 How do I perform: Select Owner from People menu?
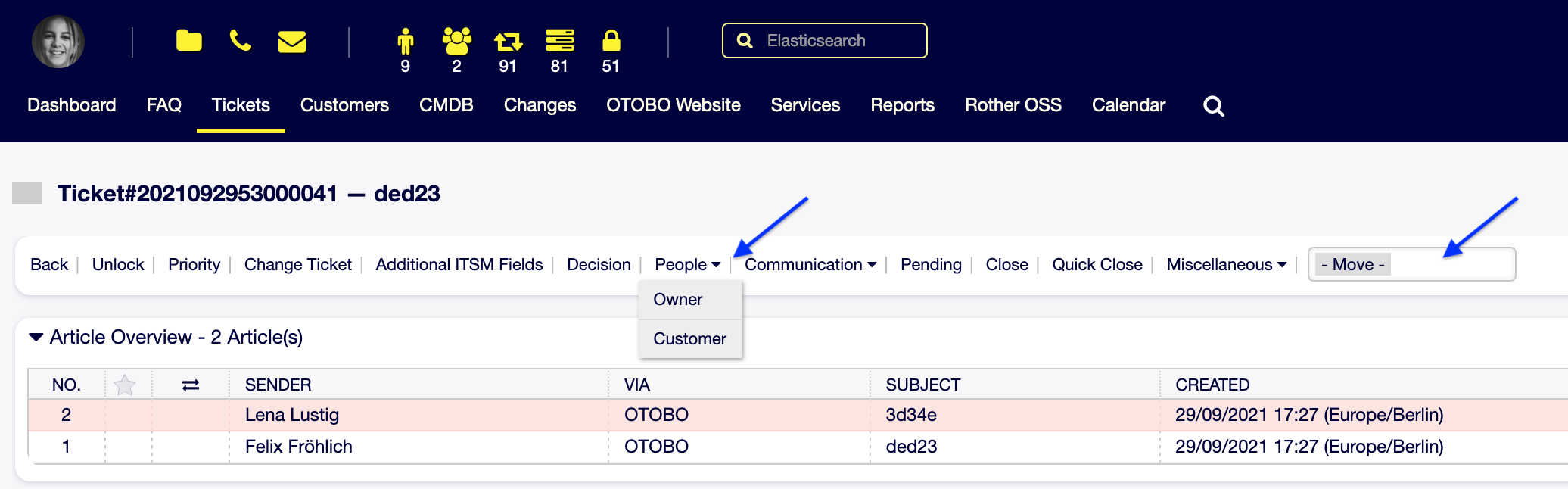pyautogui.click(x=678, y=300)
